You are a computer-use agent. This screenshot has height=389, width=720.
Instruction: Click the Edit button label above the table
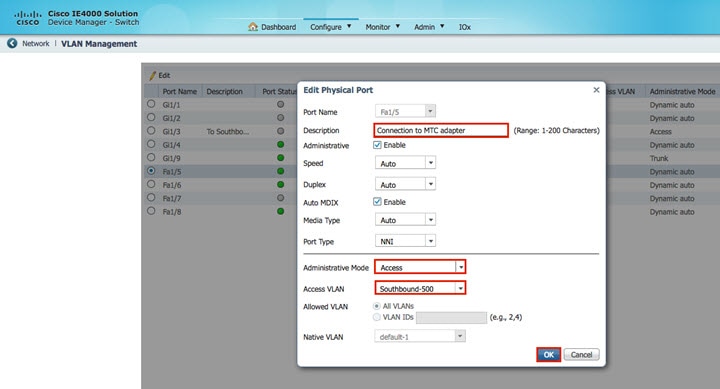pos(164,75)
